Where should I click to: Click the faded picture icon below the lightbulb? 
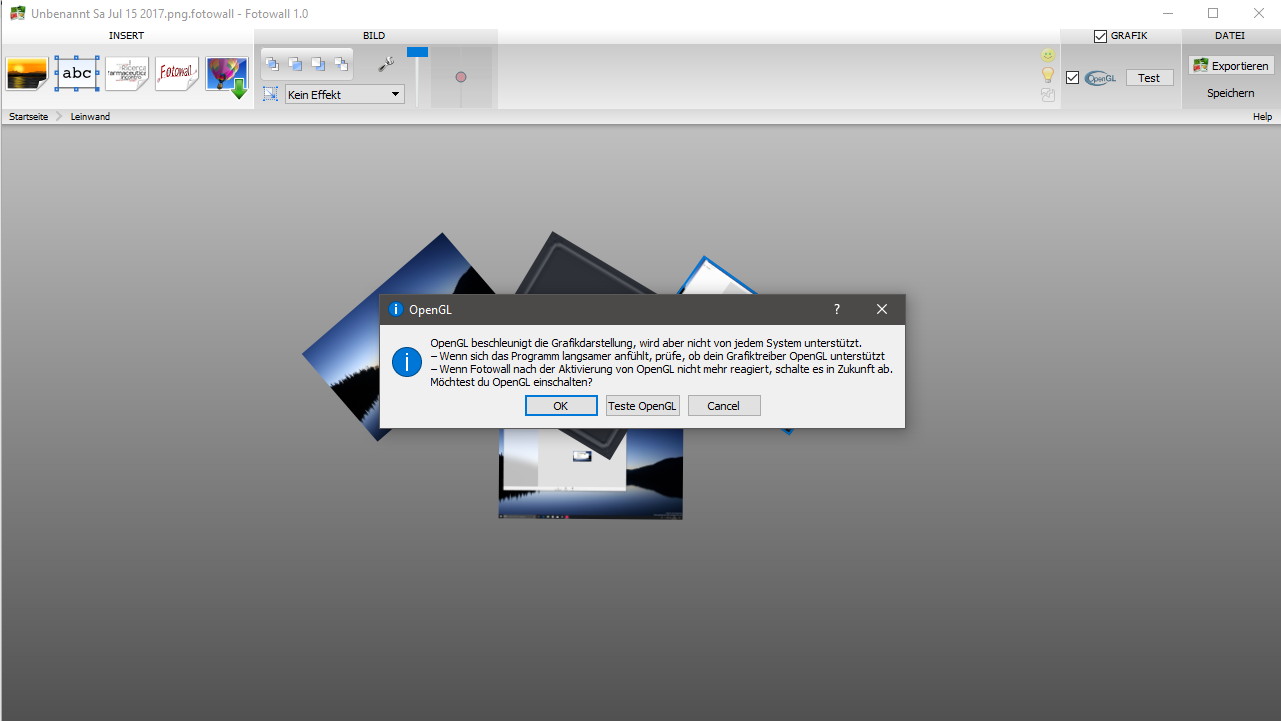pyautogui.click(x=1048, y=95)
